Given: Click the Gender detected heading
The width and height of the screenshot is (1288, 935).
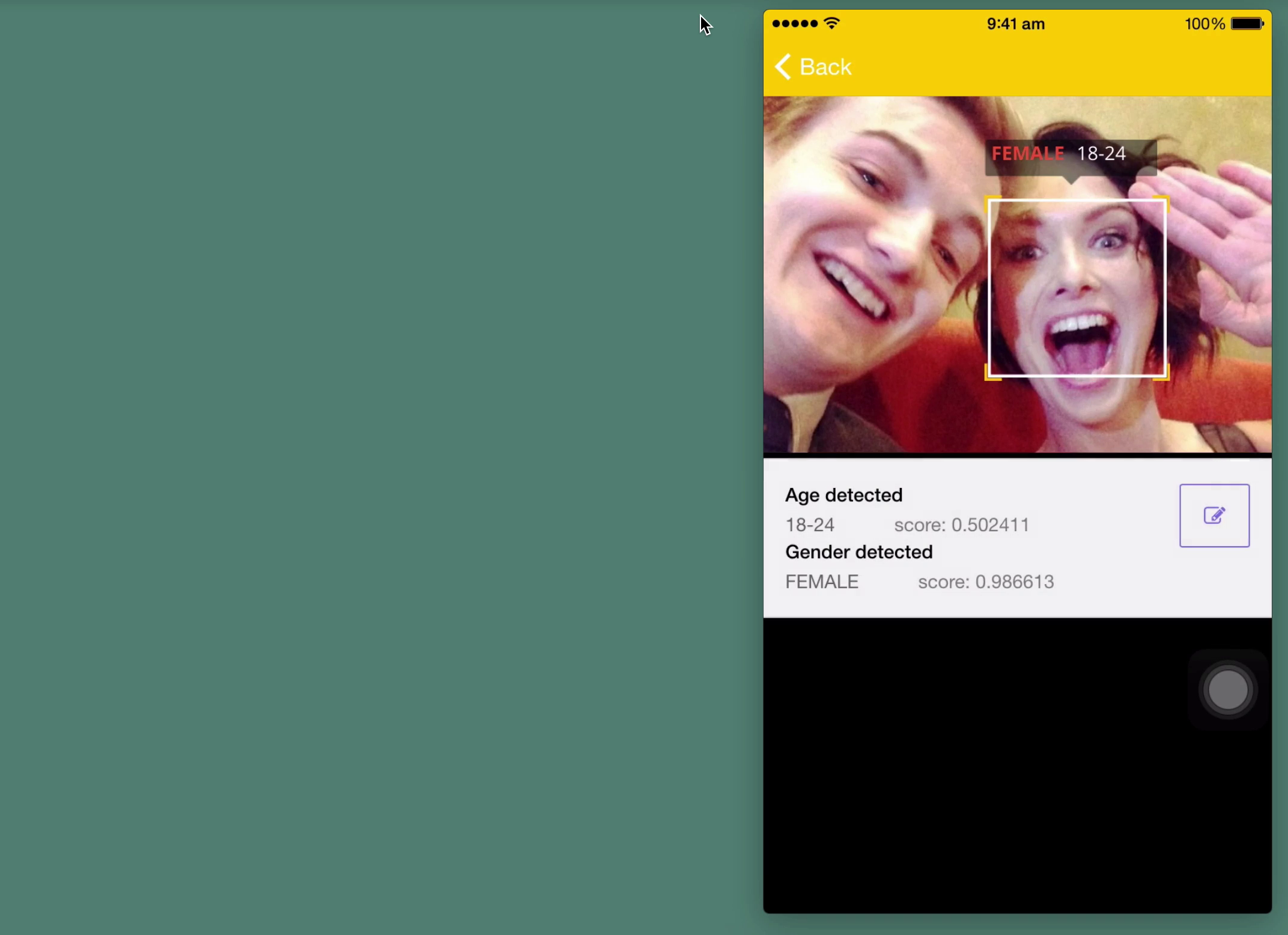Looking at the screenshot, I should pos(858,552).
